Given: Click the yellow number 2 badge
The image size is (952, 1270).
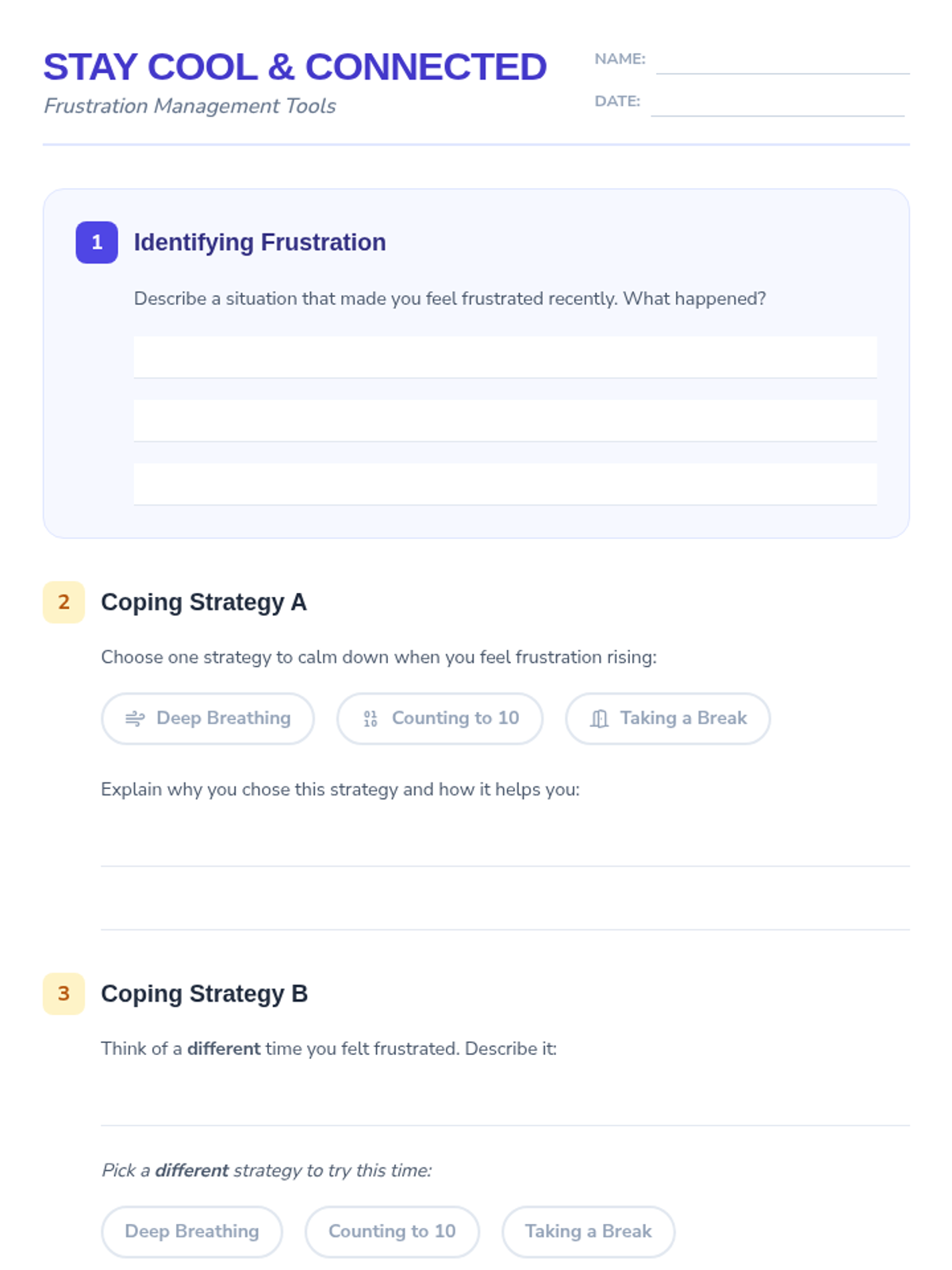Looking at the screenshot, I should coord(63,602).
